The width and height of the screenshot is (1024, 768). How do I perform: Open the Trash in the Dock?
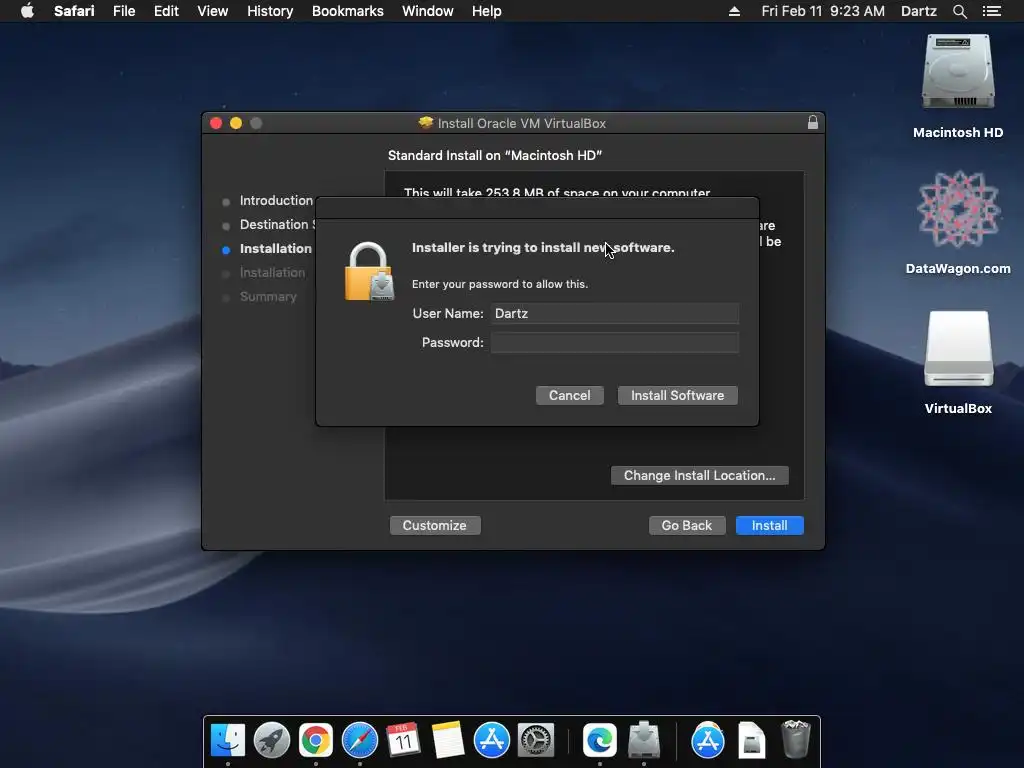coord(795,739)
